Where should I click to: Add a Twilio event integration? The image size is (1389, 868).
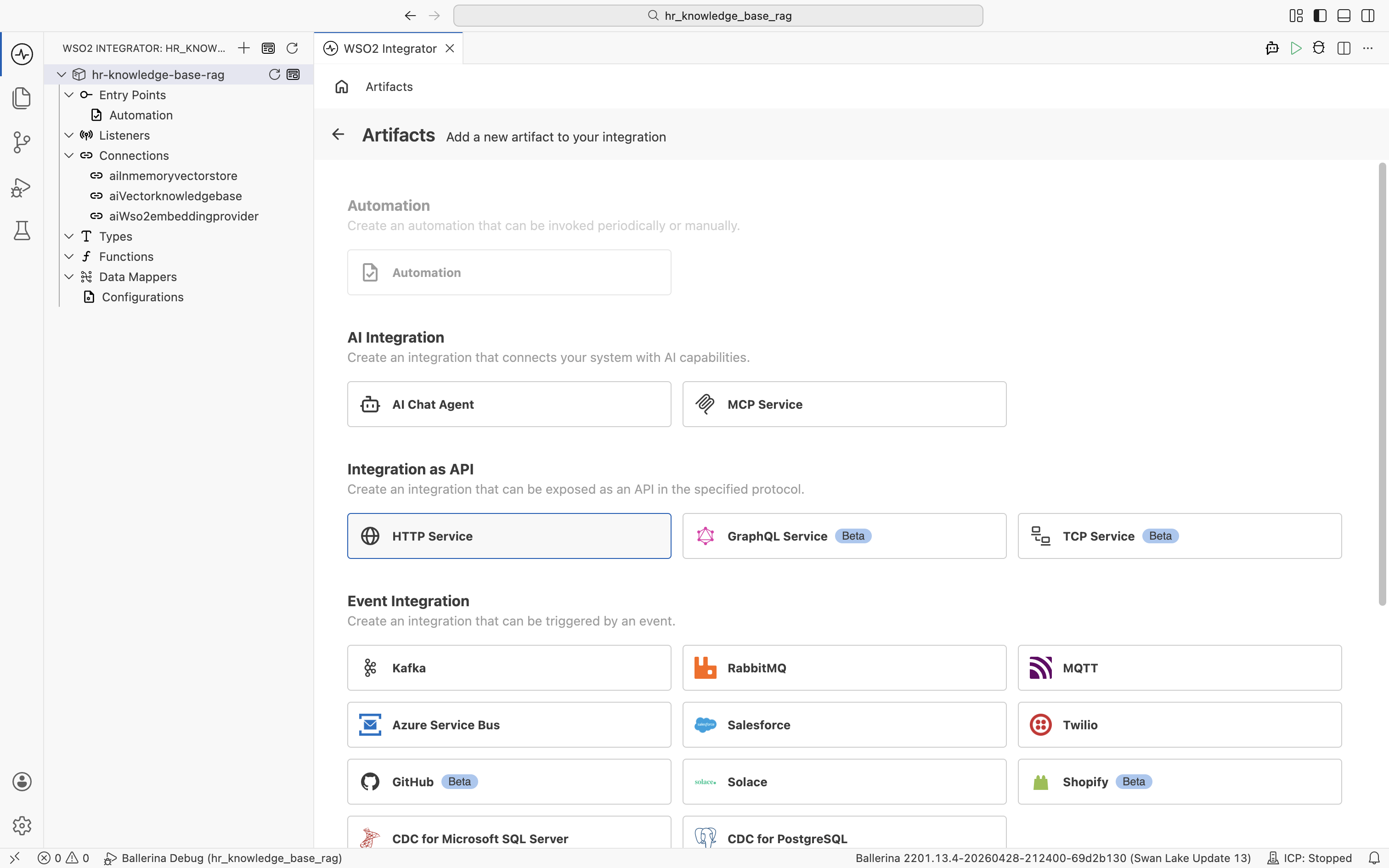click(1180, 725)
